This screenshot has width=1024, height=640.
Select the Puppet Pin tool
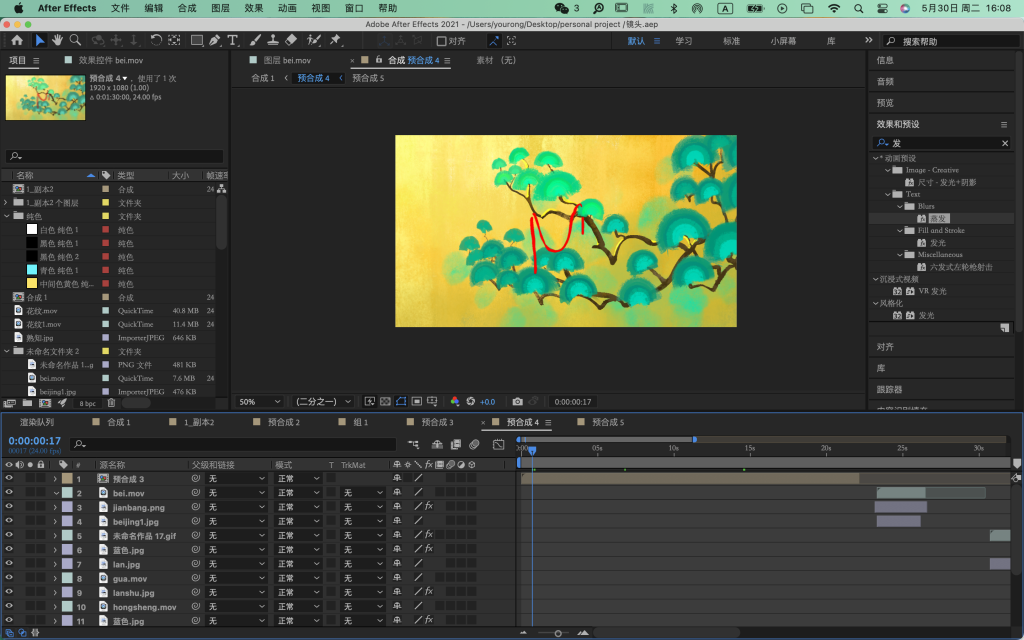[x=335, y=40]
